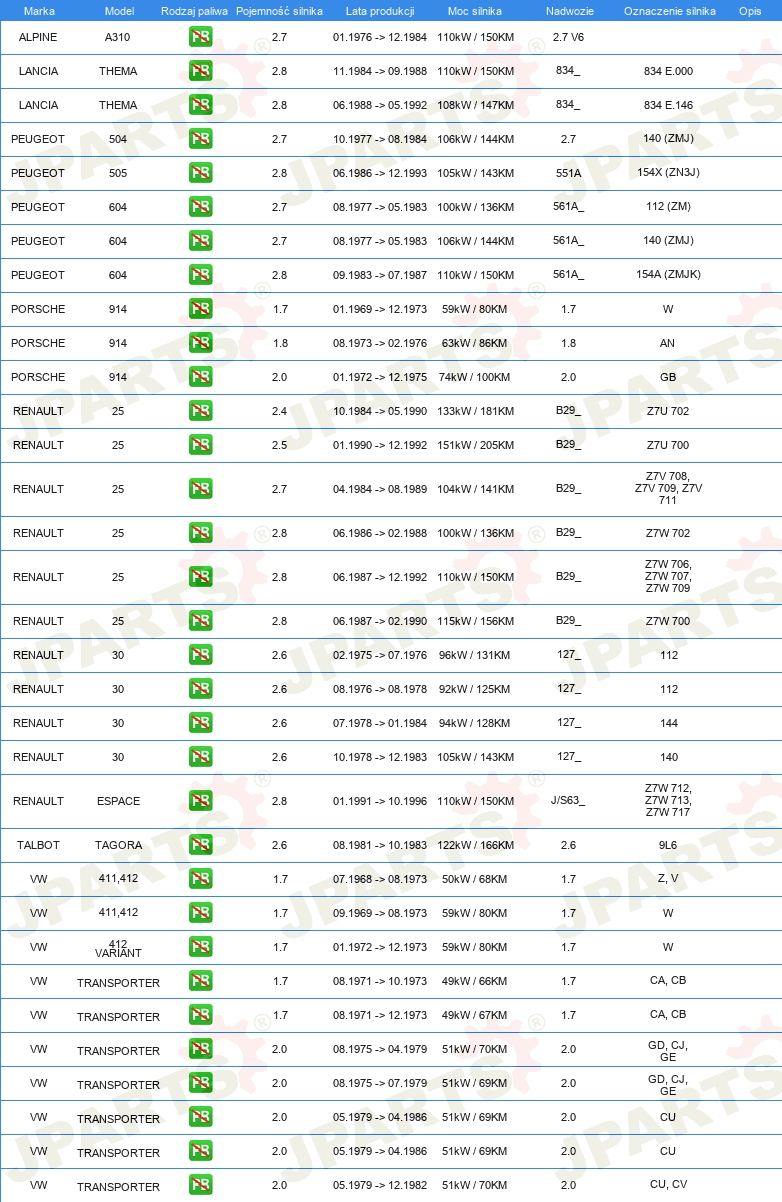Select the J/S63_ body cell
Viewport: 782px width, 1202px height.
tap(568, 801)
